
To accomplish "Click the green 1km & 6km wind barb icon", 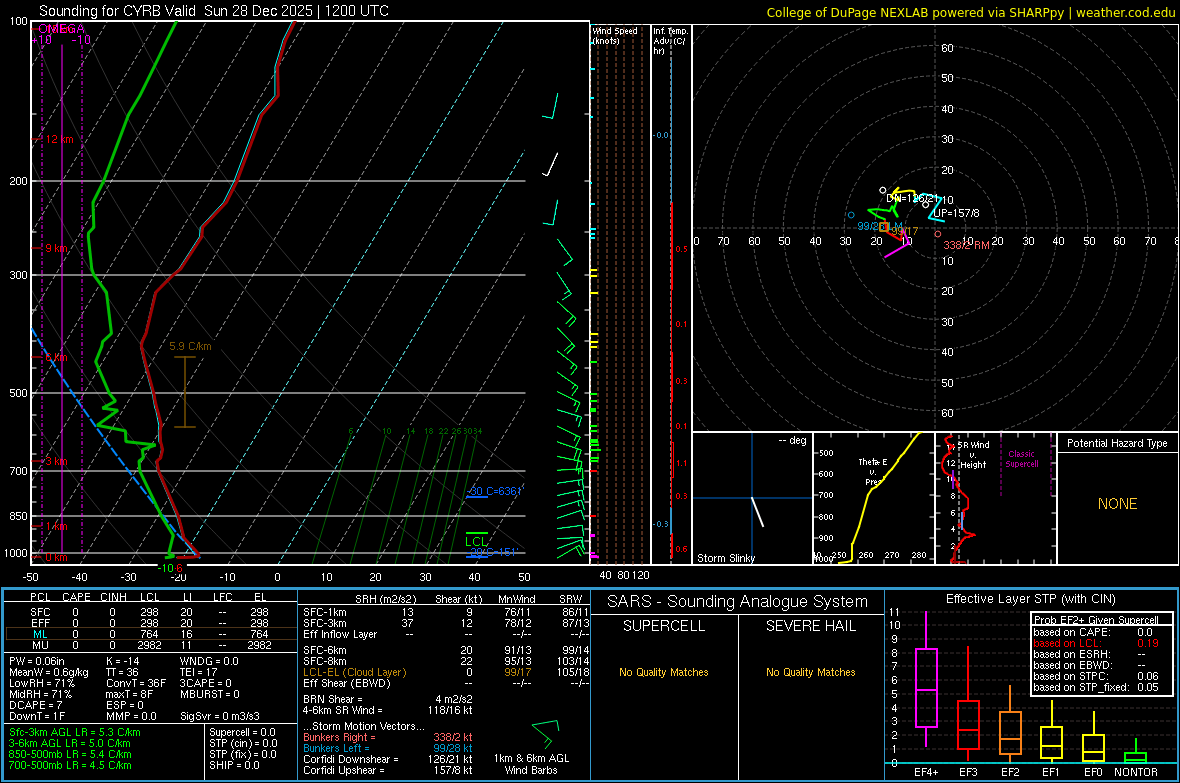I will (x=546, y=733).
